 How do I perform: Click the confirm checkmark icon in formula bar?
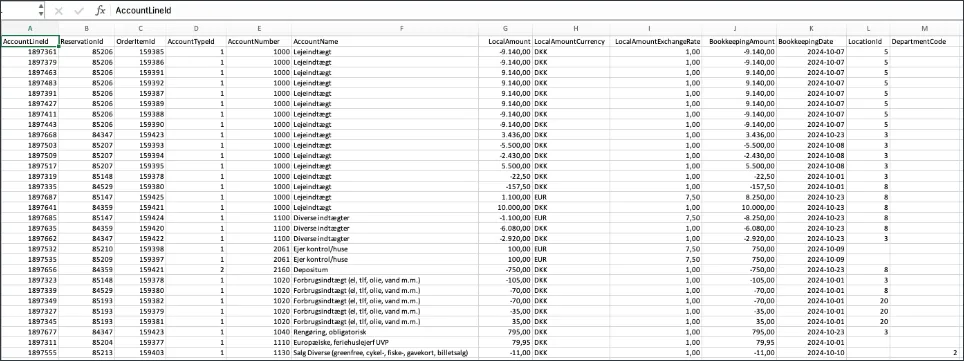(x=79, y=11)
